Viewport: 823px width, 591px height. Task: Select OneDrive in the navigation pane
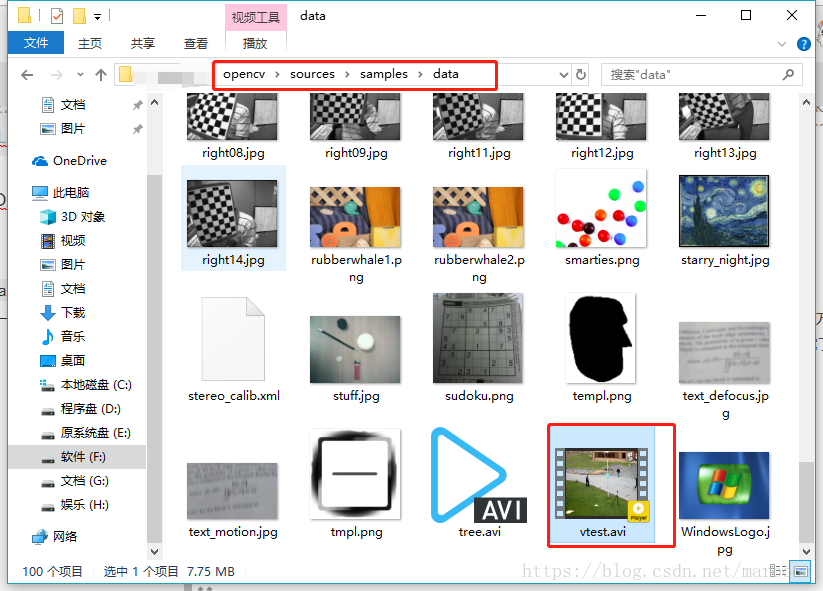coord(80,161)
